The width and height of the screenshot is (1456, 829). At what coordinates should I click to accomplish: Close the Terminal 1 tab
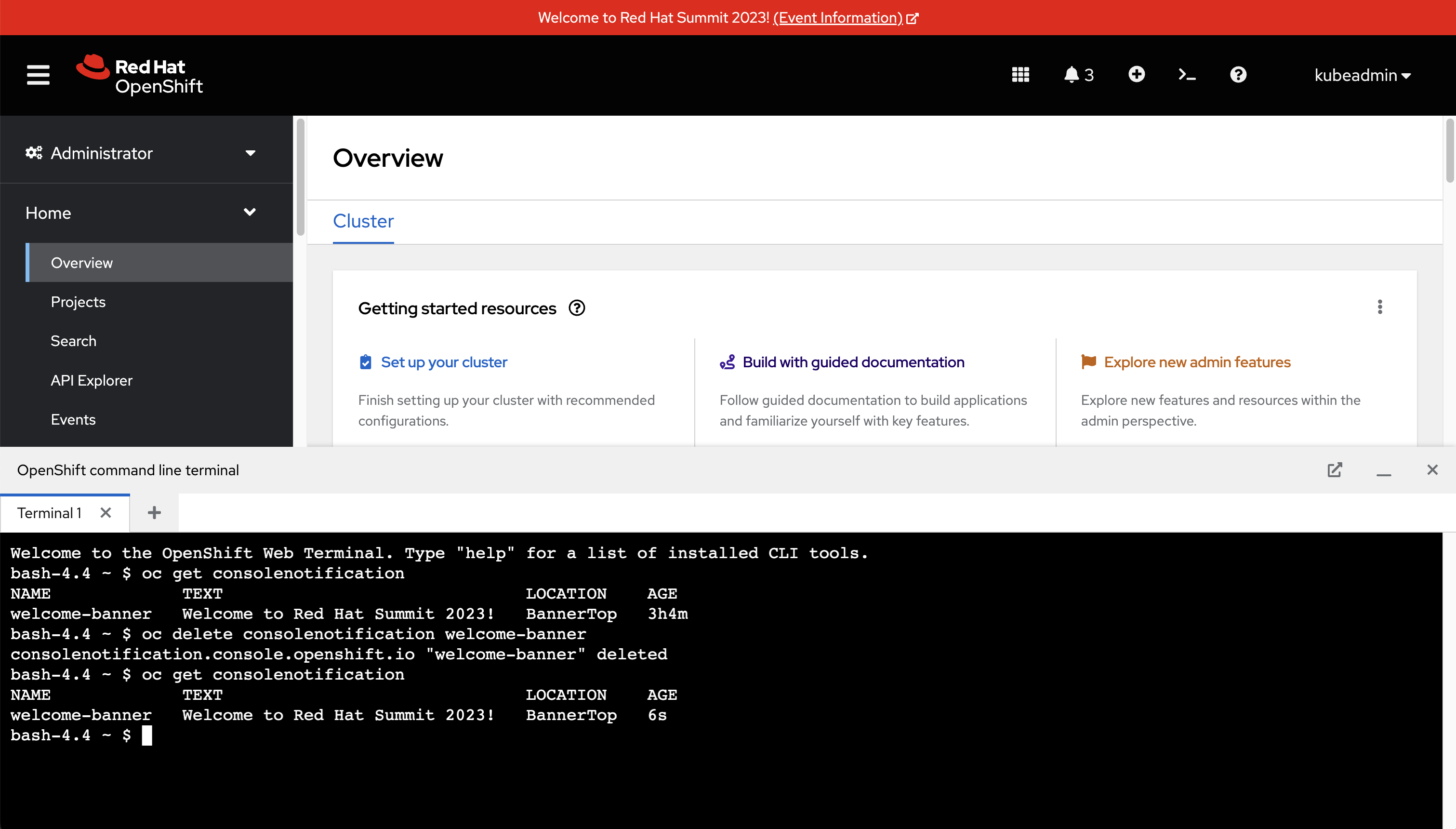(105, 513)
